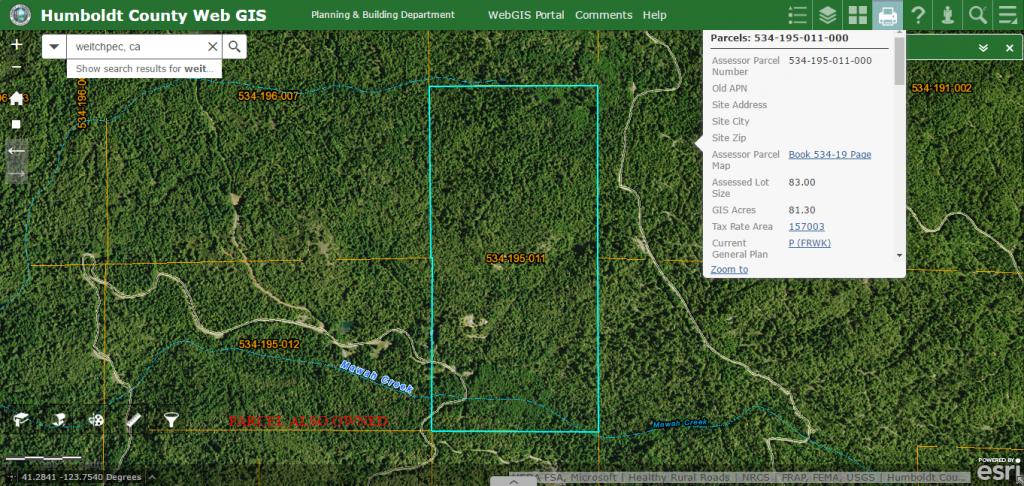Click the Print widget icon
Image resolution: width=1024 pixels, height=486 pixels.
pos(887,15)
